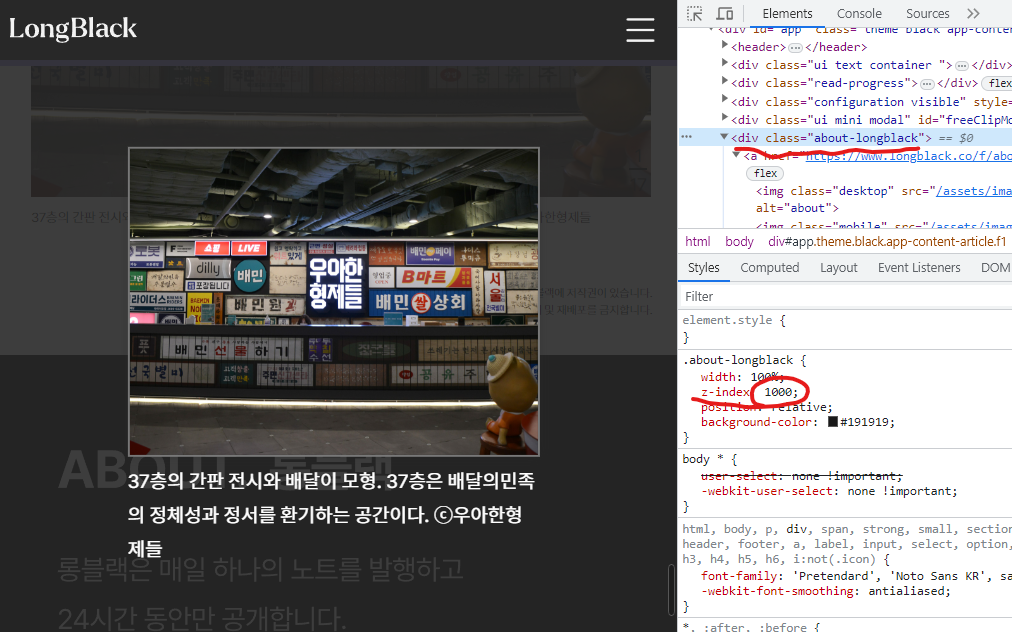Toggle the device toolbar icon
Viewport: 1012px width, 632px height.
[x=725, y=14]
